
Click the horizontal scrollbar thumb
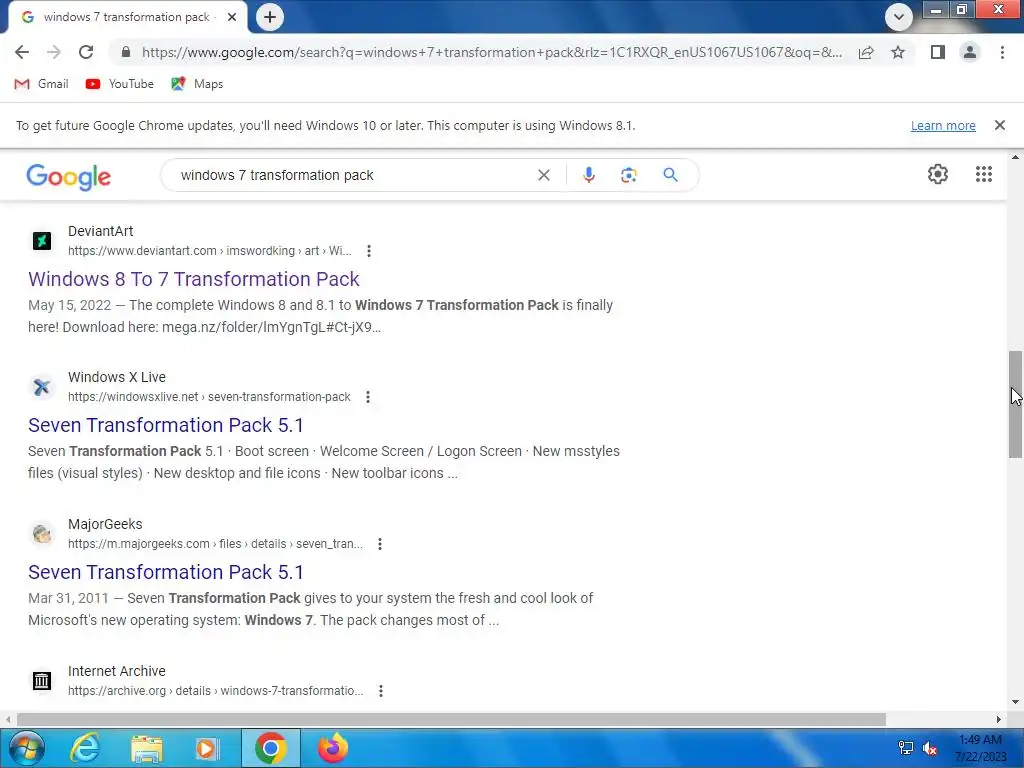[451, 719]
